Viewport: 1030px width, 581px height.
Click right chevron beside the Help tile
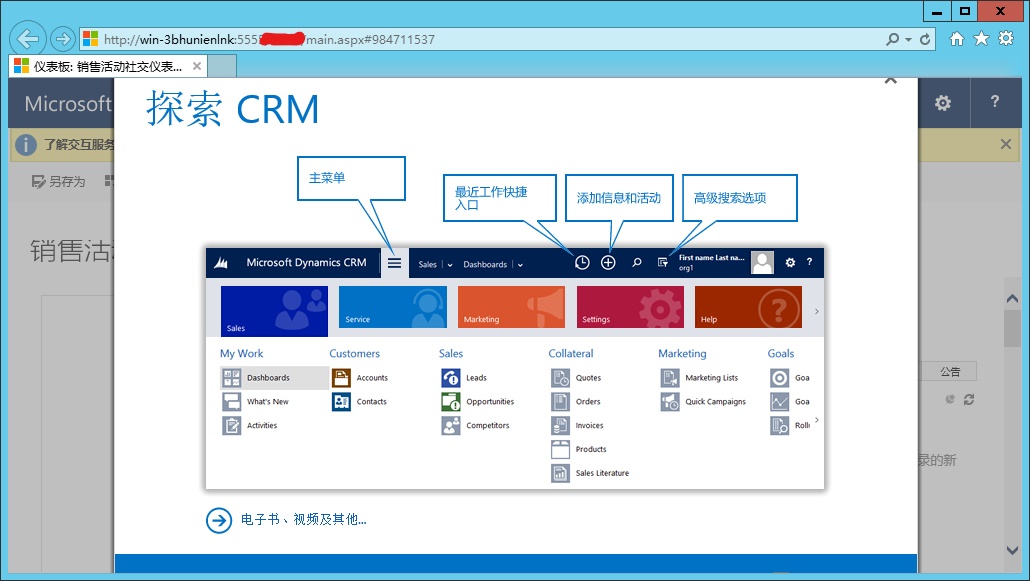pos(817,312)
